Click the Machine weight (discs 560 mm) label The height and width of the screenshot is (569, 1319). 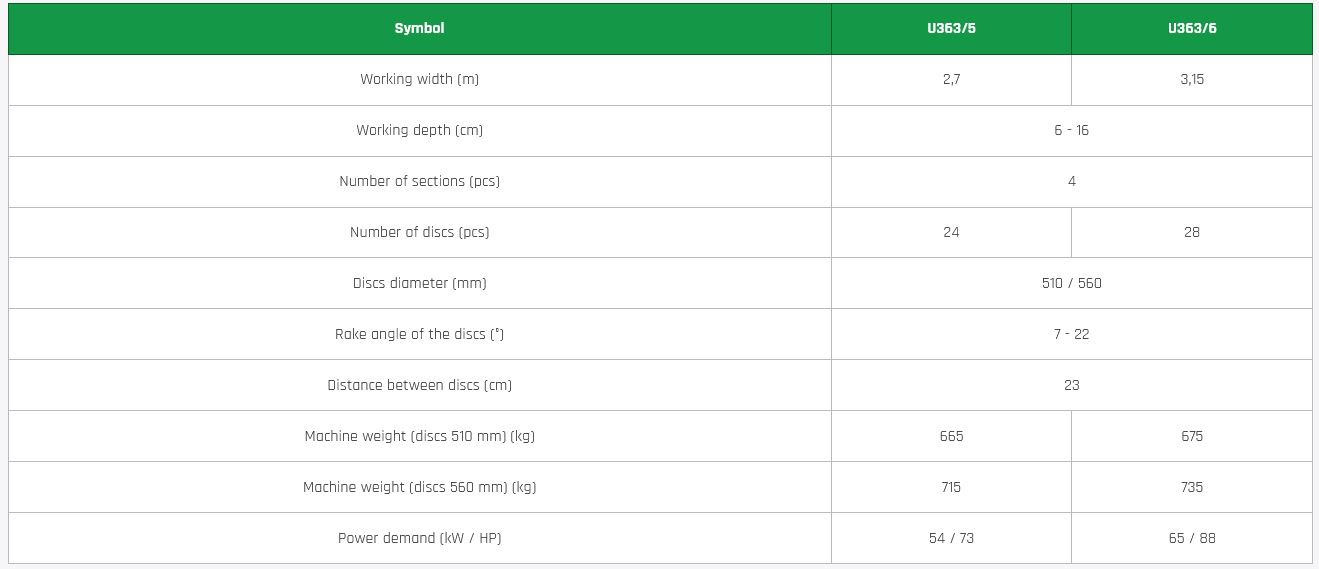tap(419, 487)
